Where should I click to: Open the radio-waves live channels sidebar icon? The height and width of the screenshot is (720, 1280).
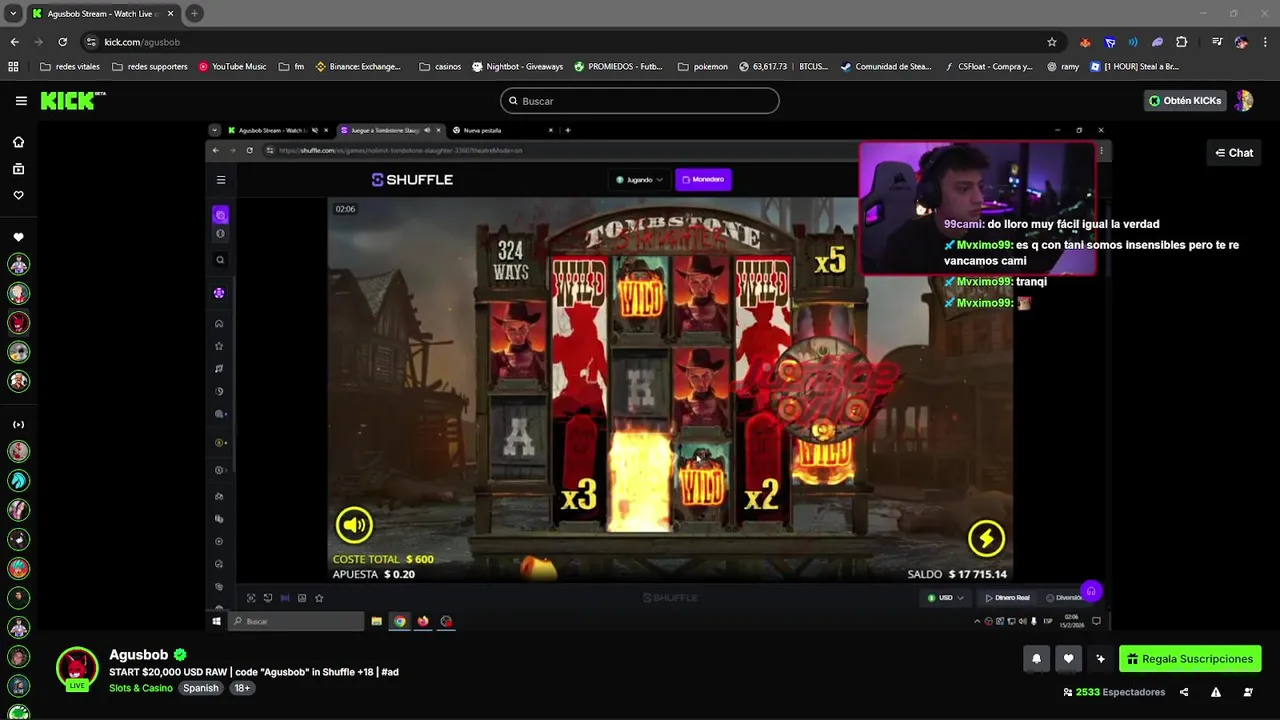[18, 424]
